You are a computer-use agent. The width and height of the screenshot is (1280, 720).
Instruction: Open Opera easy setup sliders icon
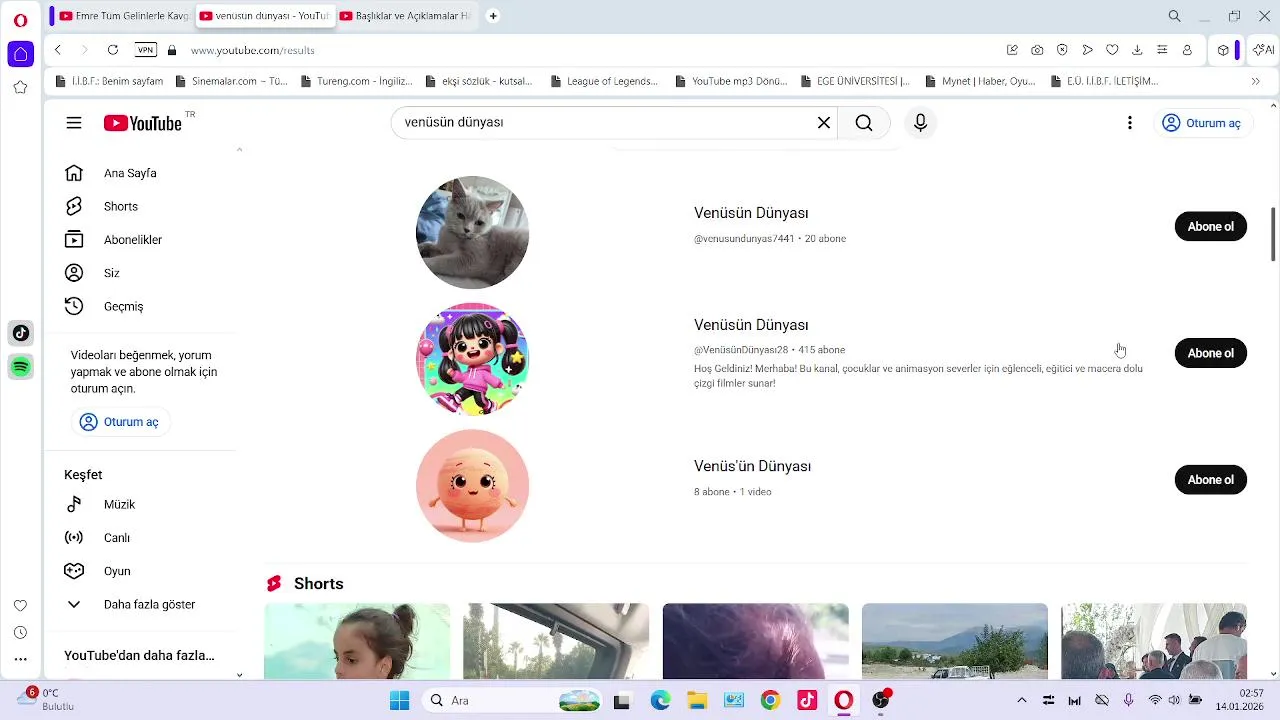point(1162,50)
